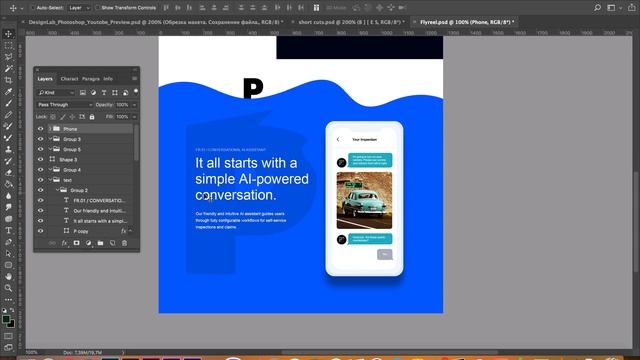Switch to the Paragra panel tab
640x360 pixels.
click(x=91, y=79)
